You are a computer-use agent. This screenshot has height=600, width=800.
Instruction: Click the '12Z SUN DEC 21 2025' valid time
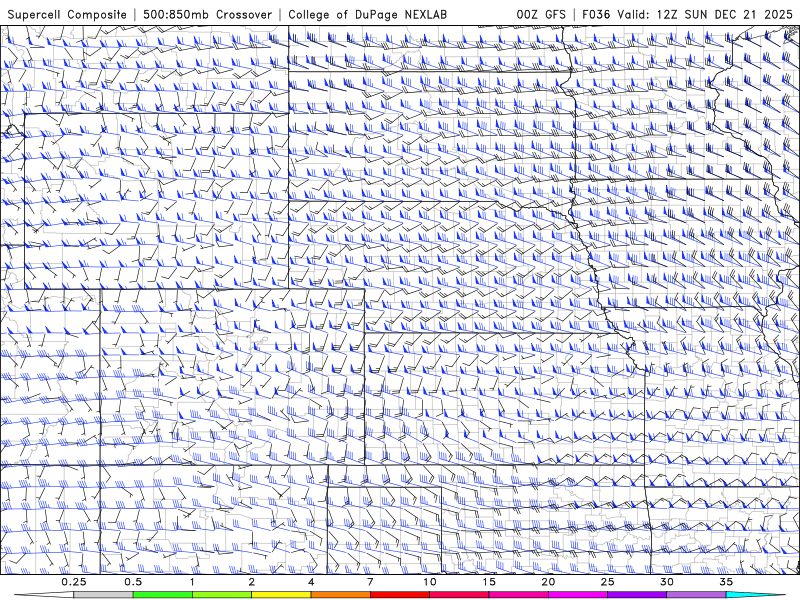[x=724, y=14]
